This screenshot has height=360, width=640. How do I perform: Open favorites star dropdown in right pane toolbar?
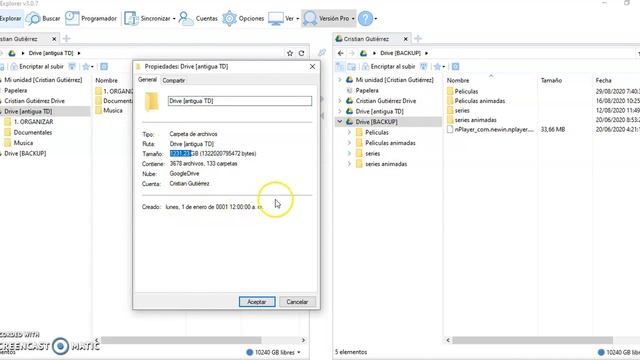pyautogui.click(x=440, y=67)
